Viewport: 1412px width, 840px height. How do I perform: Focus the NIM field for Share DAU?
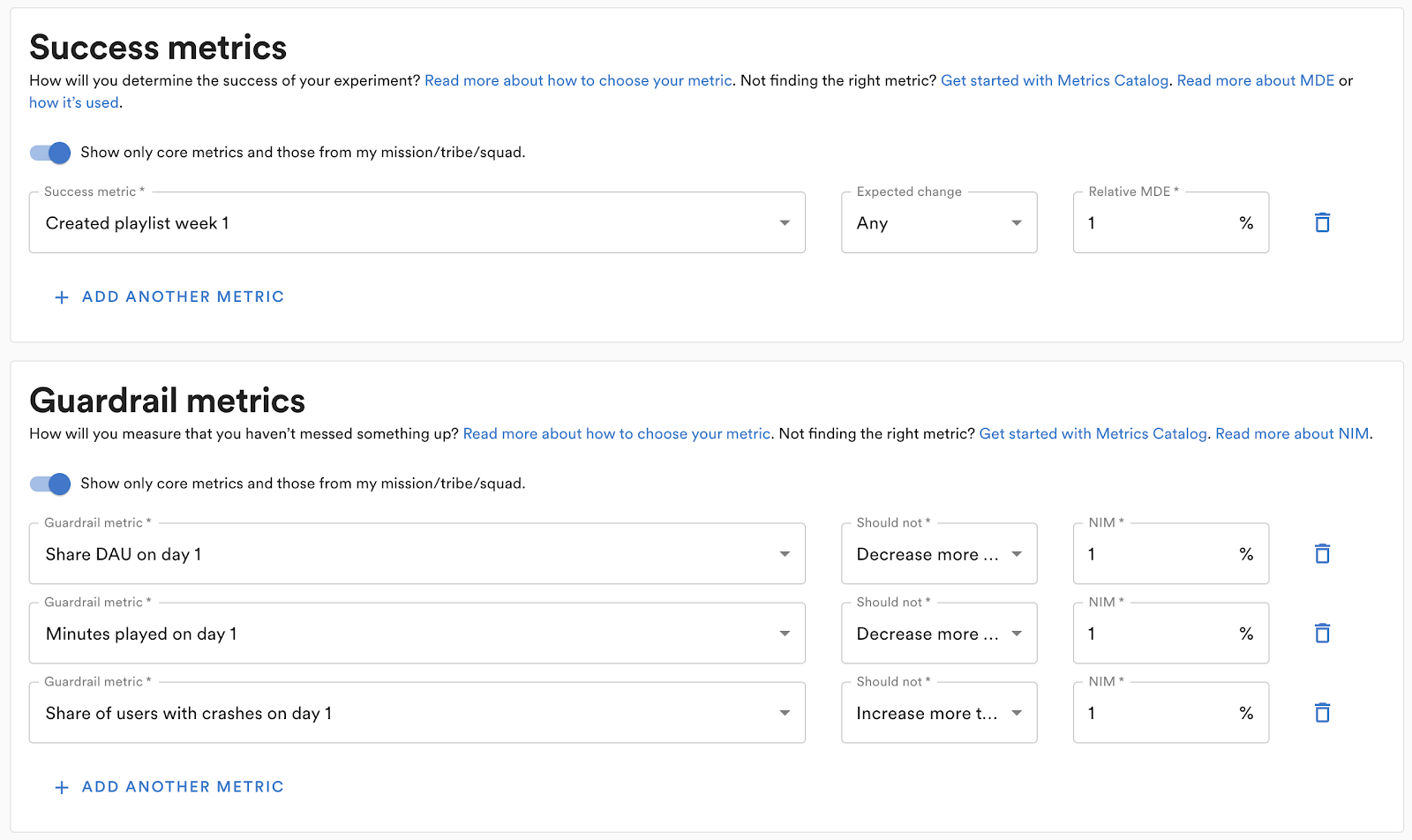point(1156,554)
